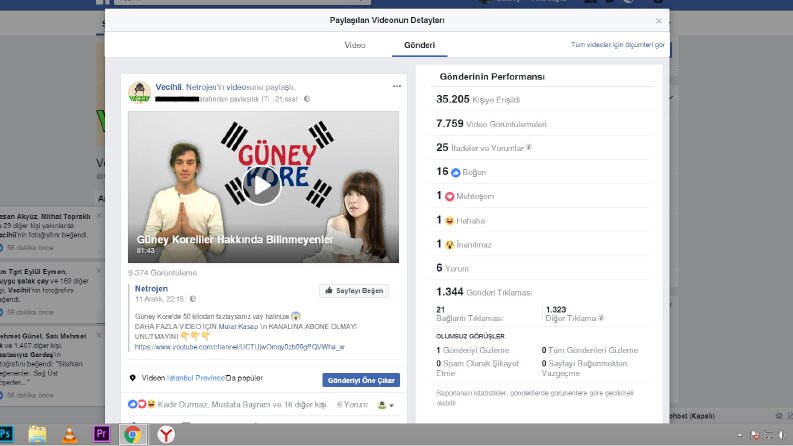Launch VLC media player from taskbar
793x446 pixels.
69,434
